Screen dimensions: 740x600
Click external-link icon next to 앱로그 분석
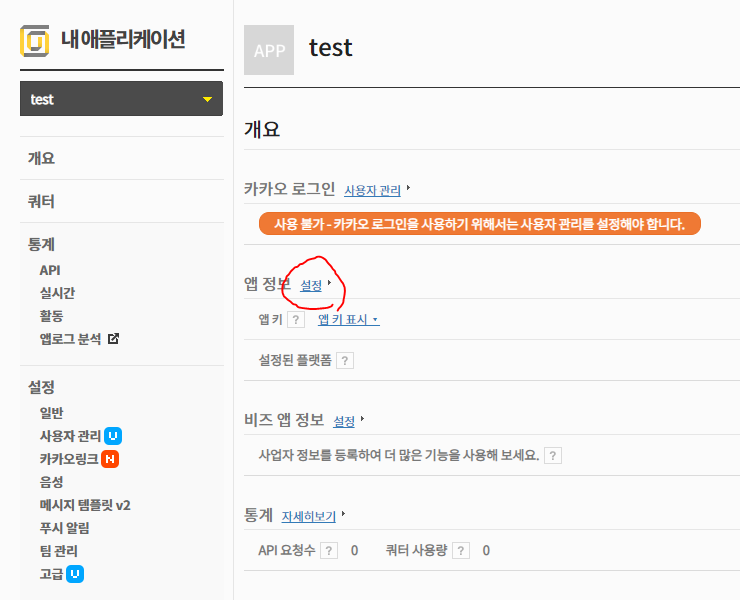pyautogui.click(x=113, y=338)
